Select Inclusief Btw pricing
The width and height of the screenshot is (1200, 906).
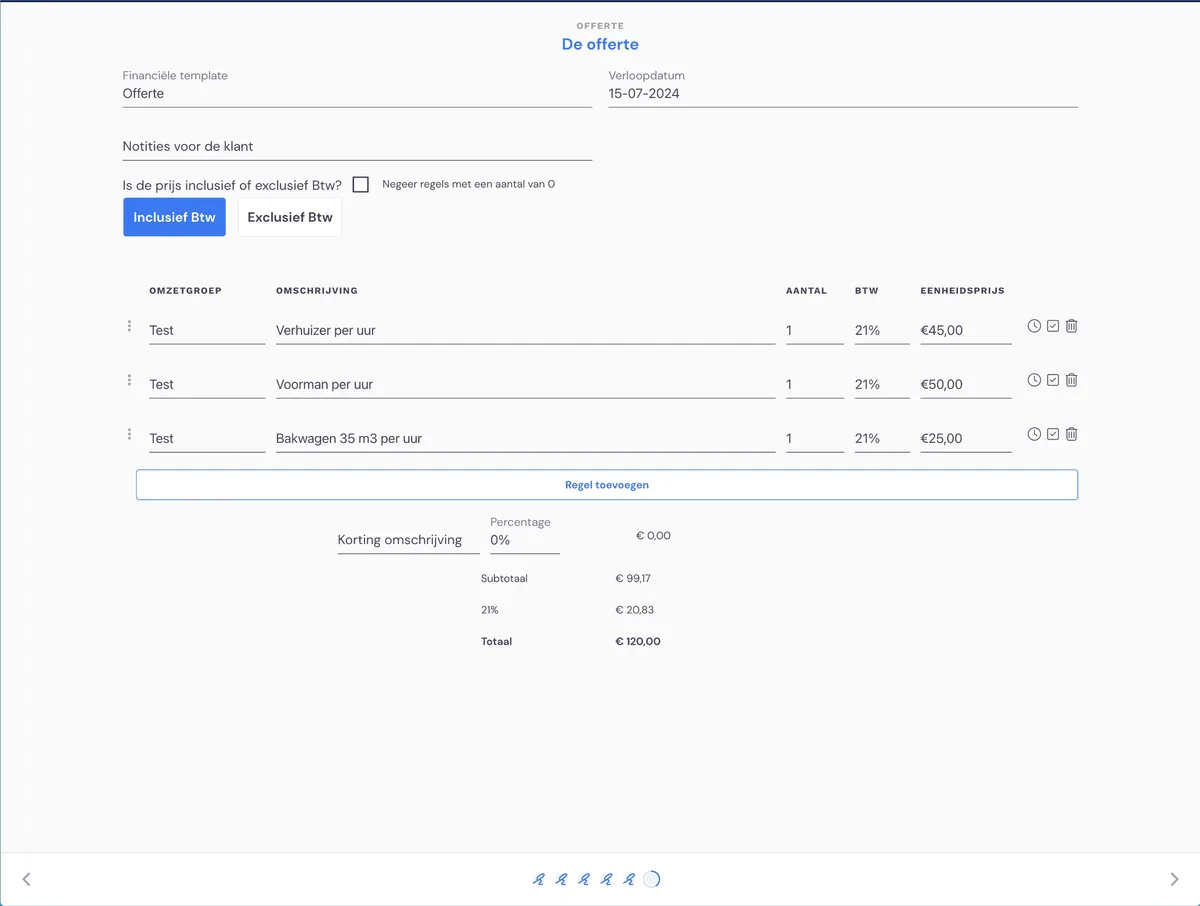[x=174, y=217]
